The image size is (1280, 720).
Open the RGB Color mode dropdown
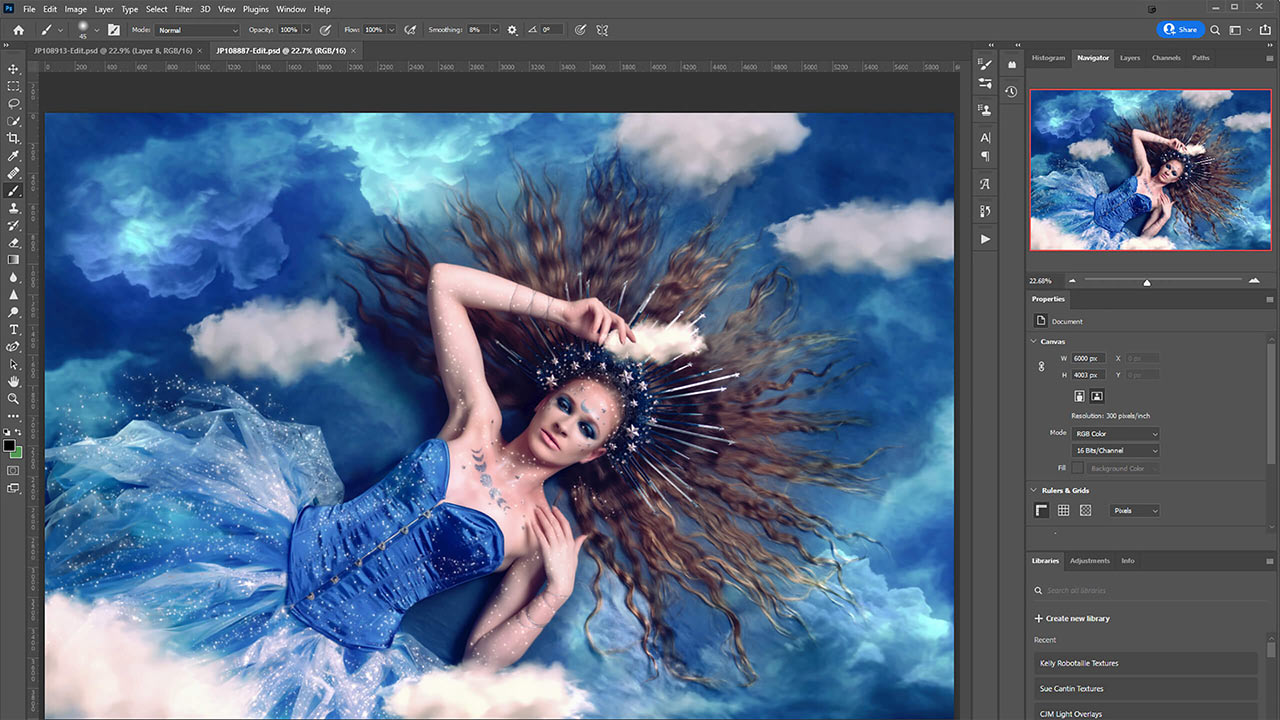coord(1116,434)
